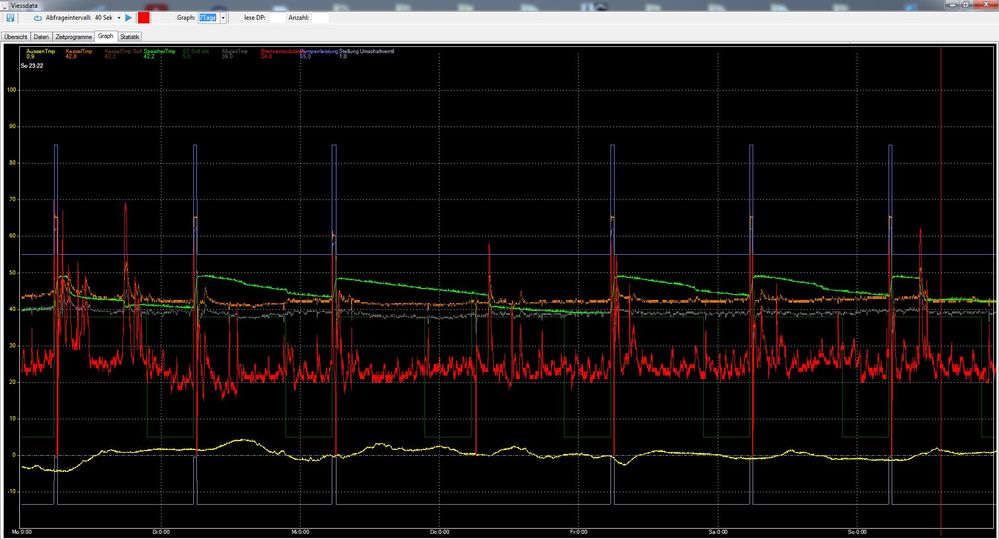Click the save disk icon
Image resolution: width=999 pixels, height=539 pixels.
(10, 18)
